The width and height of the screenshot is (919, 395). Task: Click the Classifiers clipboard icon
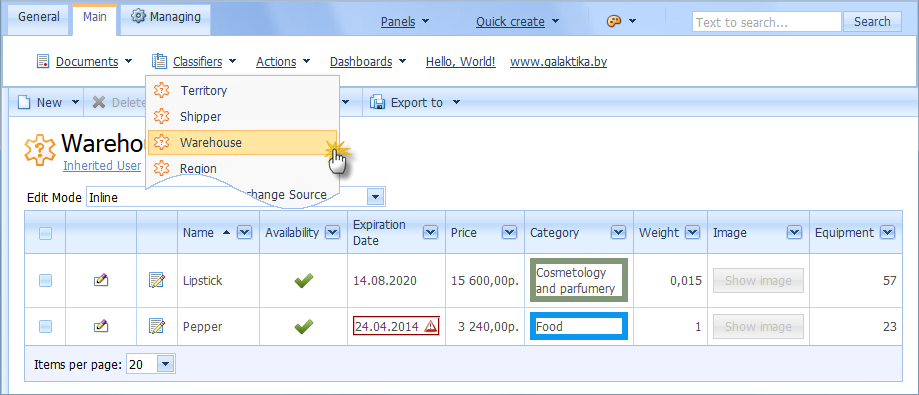[159, 61]
